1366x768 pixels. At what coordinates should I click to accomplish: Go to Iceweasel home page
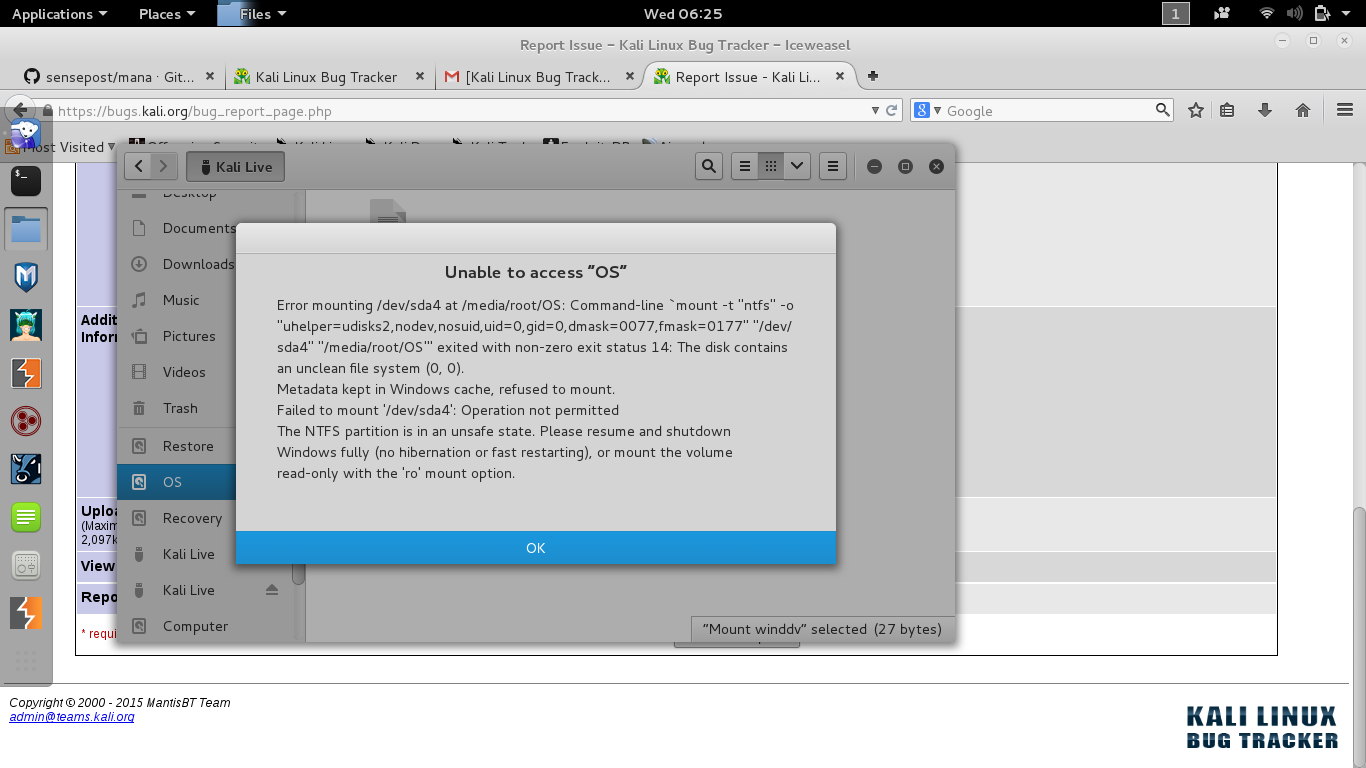coord(1302,111)
